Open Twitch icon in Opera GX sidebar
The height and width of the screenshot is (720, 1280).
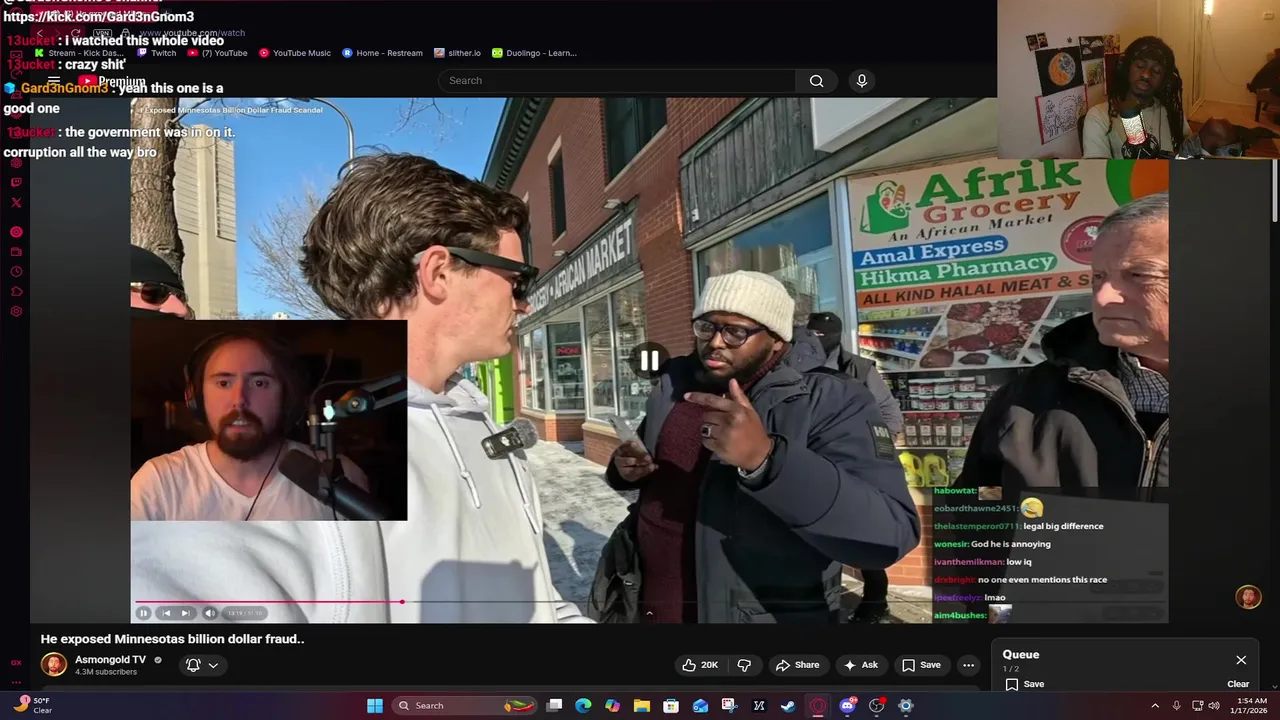[x=16, y=182]
